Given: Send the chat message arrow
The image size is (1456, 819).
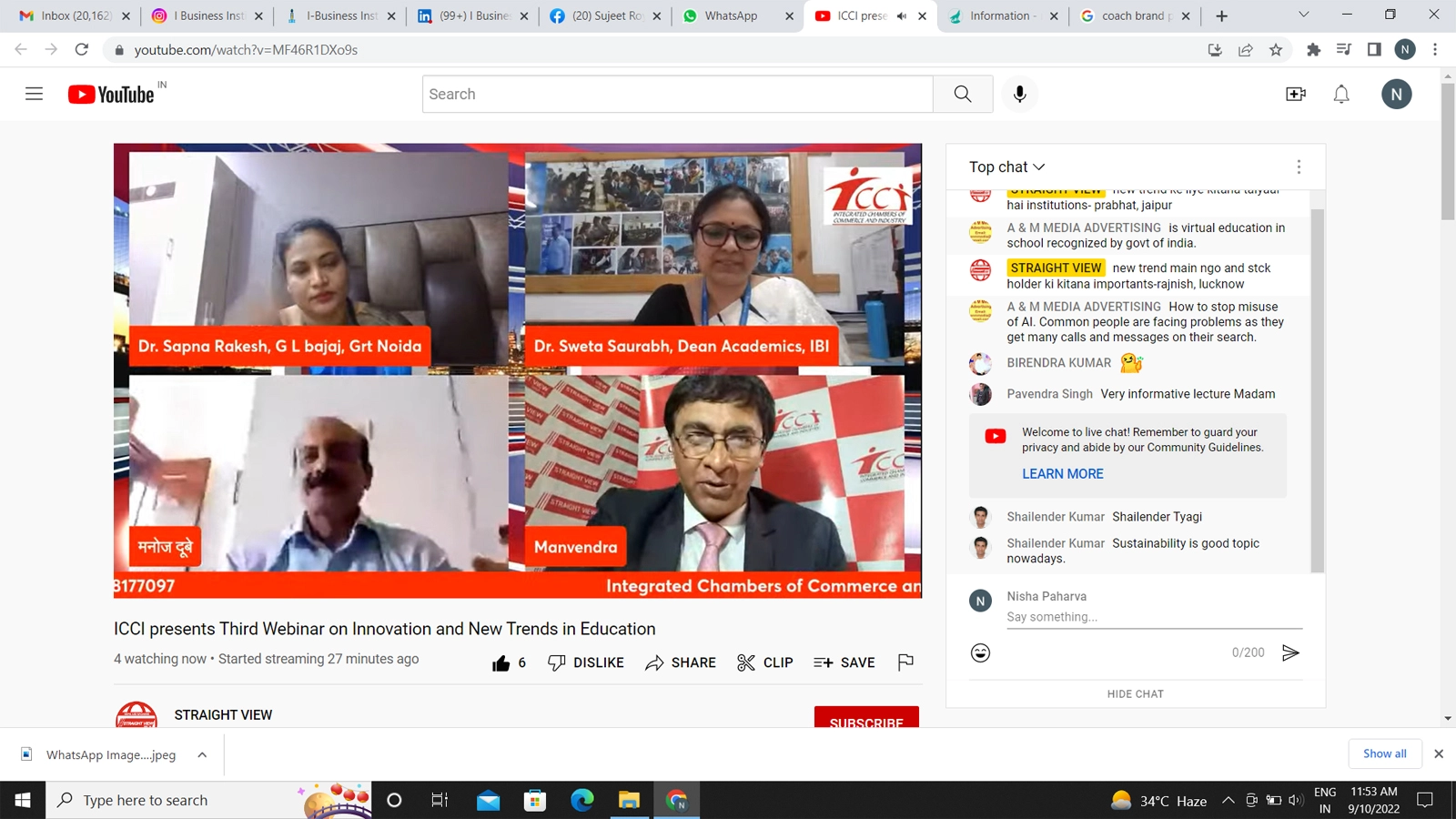Looking at the screenshot, I should tap(1290, 652).
